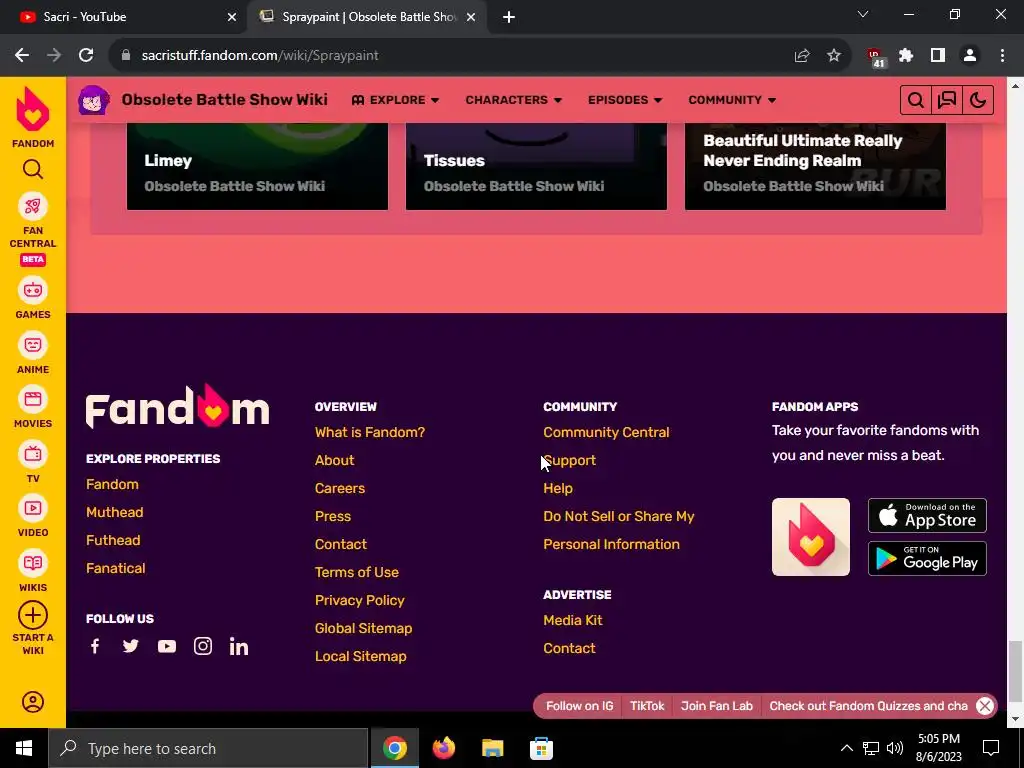Open Fandom's YouTube footer icon
1024x768 pixels.
(167, 646)
